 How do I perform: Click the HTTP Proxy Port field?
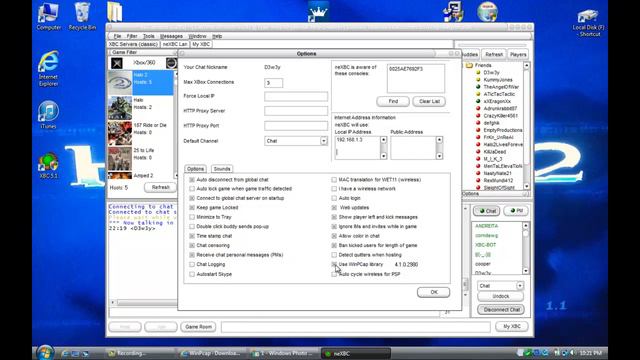click(296, 126)
